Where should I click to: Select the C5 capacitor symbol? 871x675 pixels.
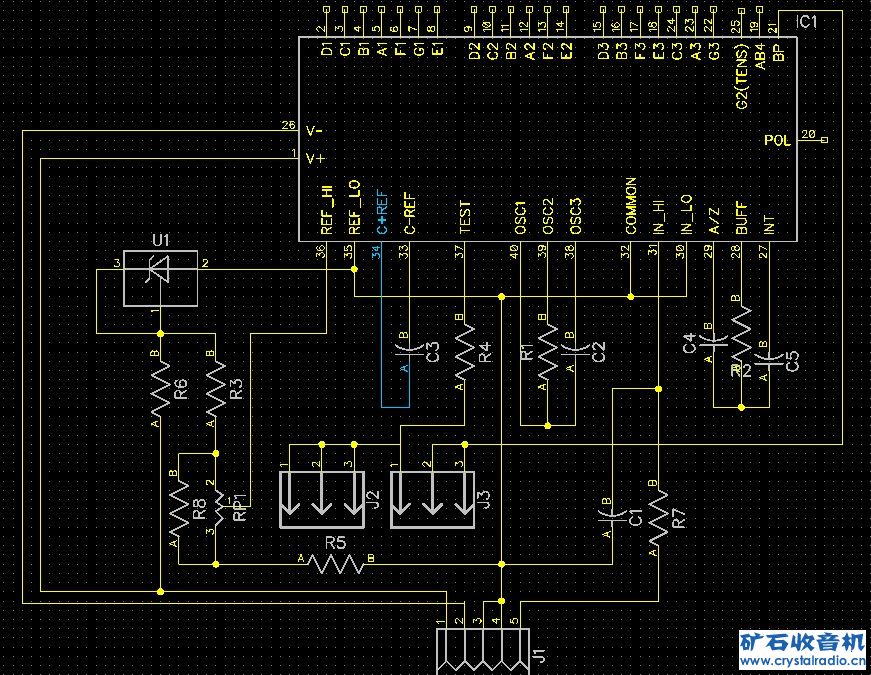click(x=769, y=359)
